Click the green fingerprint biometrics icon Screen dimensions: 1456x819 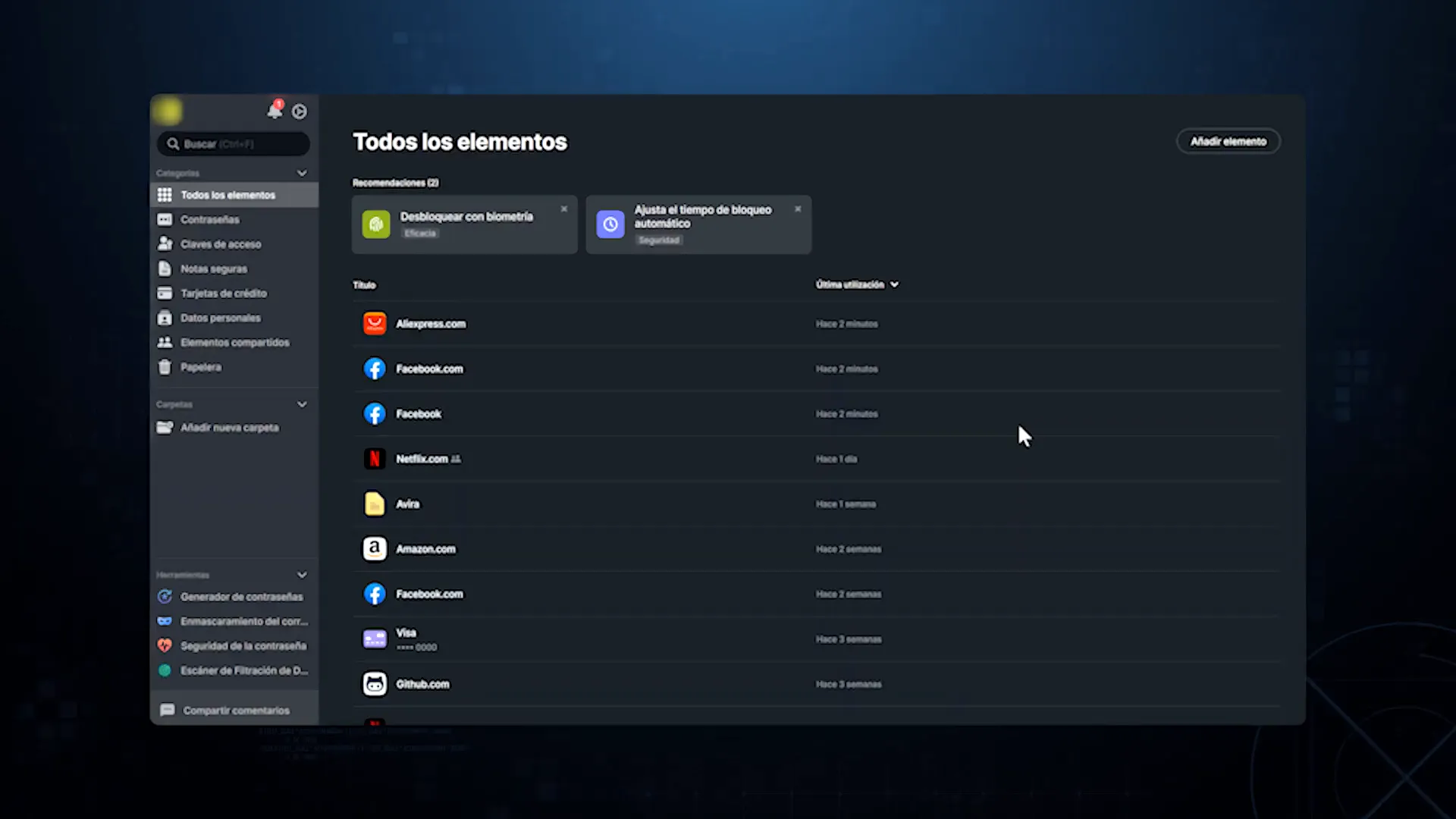pyautogui.click(x=376, y=224)
